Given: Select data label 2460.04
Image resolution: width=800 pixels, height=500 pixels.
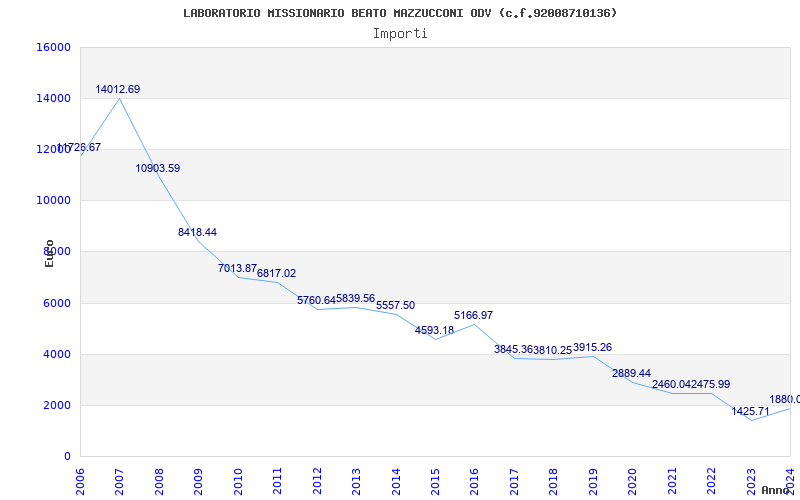Looking at the screenshot, I should [671, 385].
